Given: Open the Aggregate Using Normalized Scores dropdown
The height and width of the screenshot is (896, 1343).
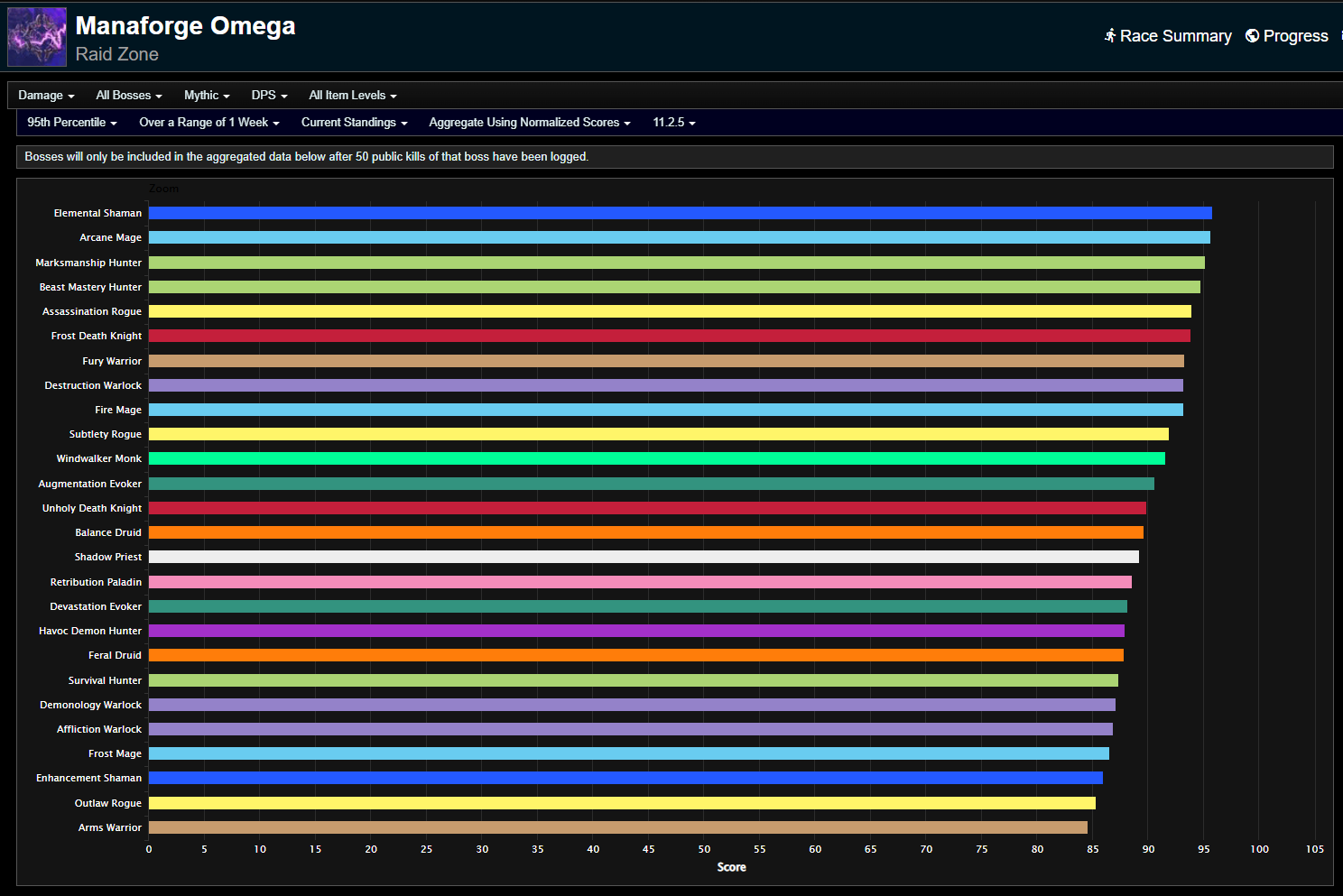Looking at the screenshot, I should (529, 122).
